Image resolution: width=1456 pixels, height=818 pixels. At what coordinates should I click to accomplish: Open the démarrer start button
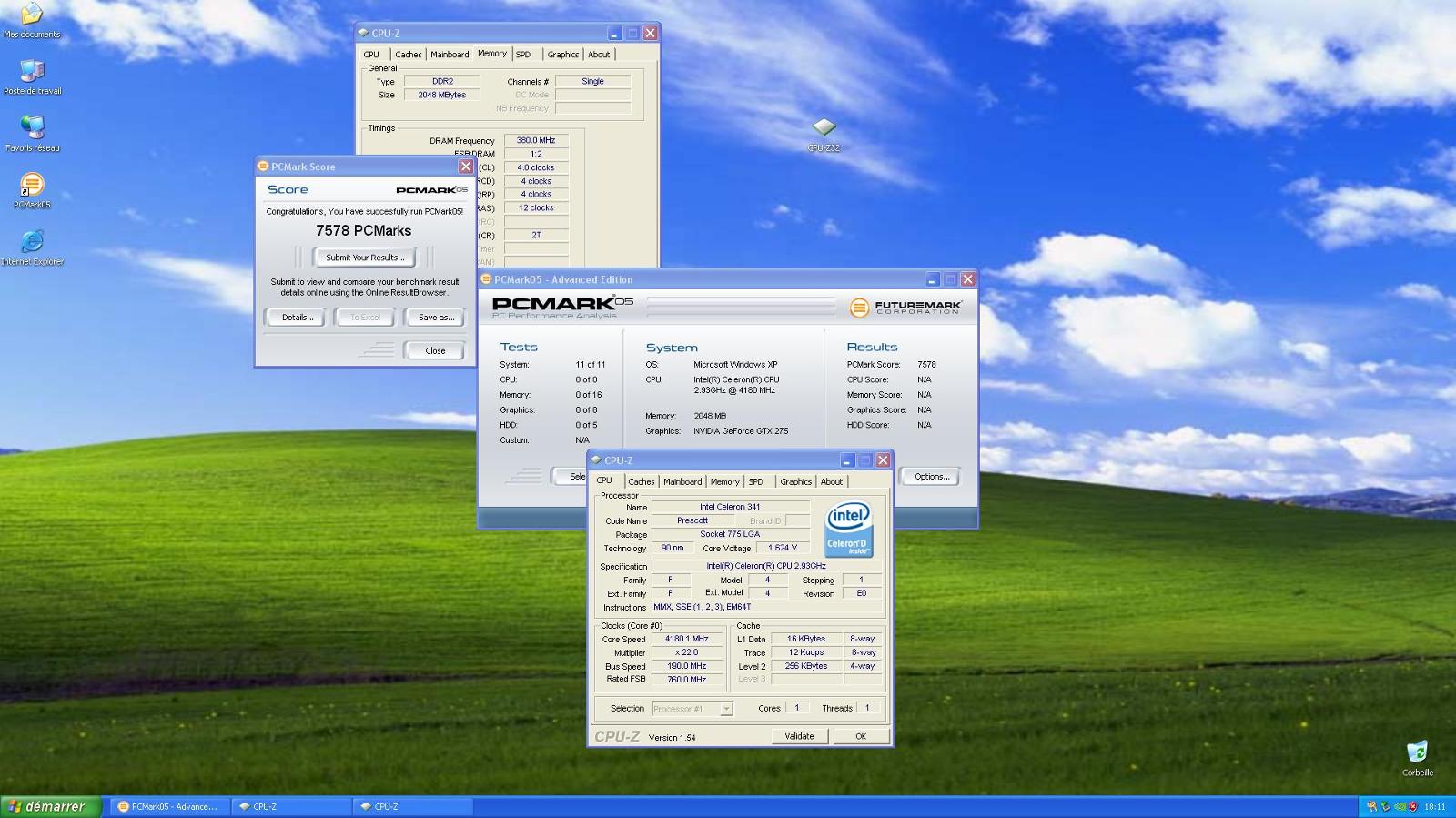coord(50,806)
